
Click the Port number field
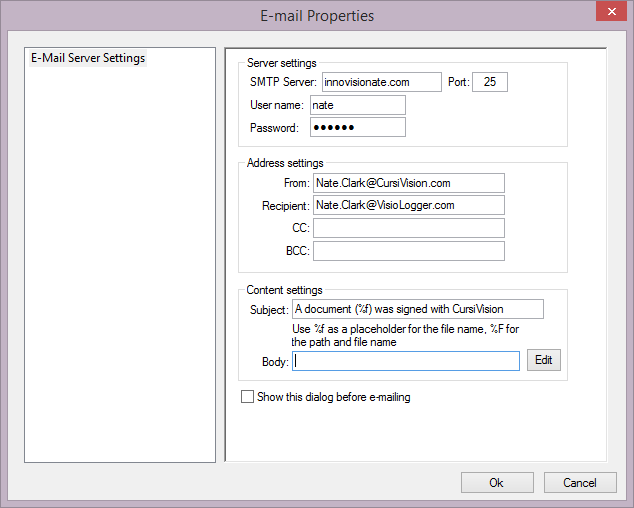click(489, 82)
